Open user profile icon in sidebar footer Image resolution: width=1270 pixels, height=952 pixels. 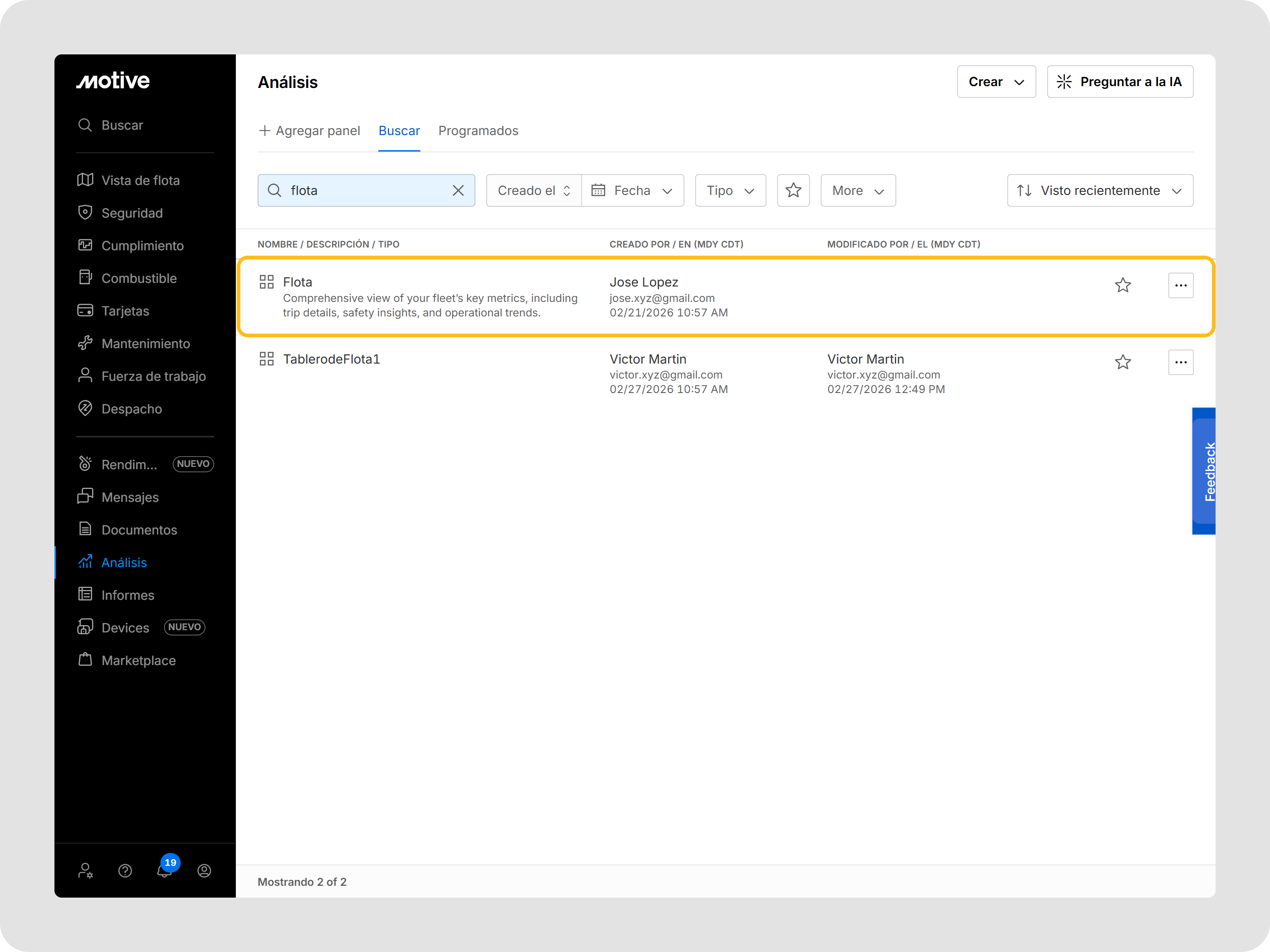tap(205, 870)
